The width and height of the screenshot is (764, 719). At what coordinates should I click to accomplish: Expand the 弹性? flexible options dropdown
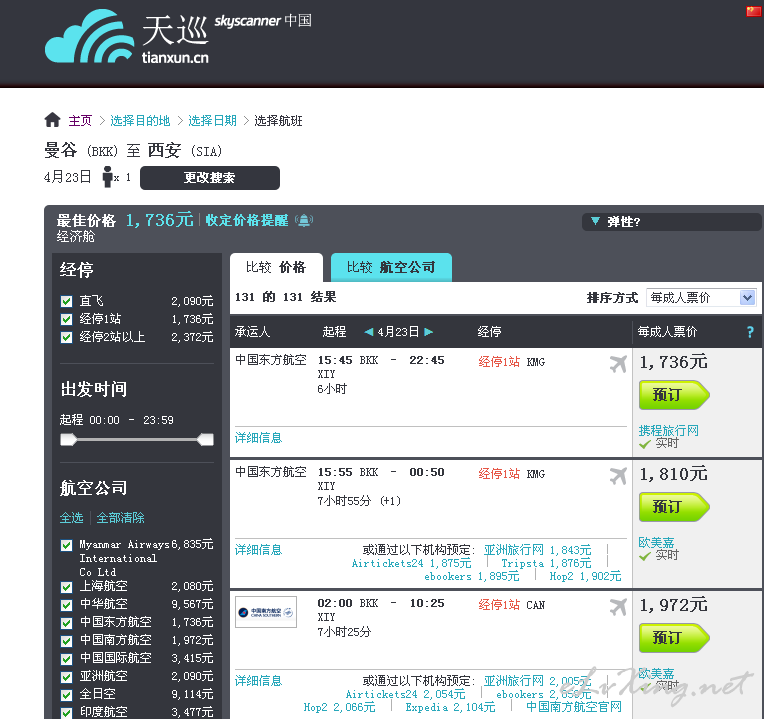(x=671, y=222)
